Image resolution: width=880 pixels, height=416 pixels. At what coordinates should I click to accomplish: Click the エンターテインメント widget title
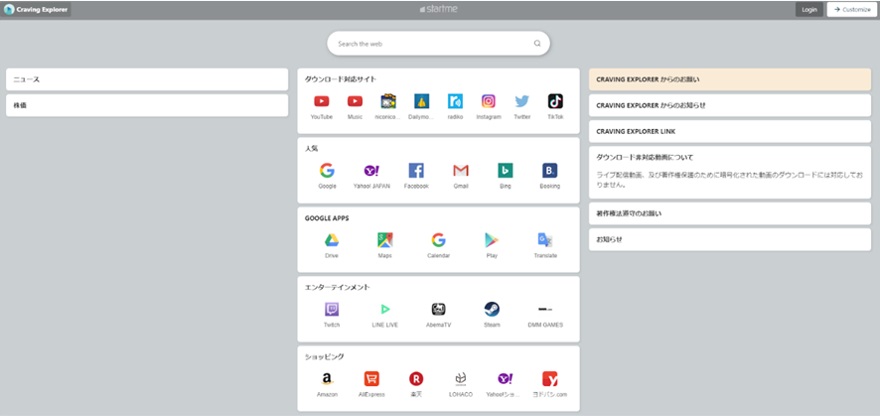pos(337,287)
